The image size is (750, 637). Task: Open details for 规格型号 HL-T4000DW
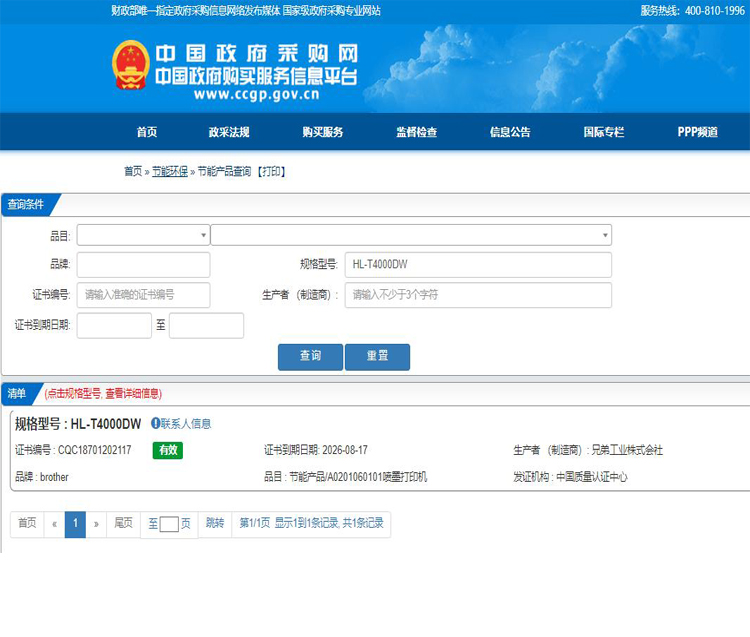(x=106, y=424)
